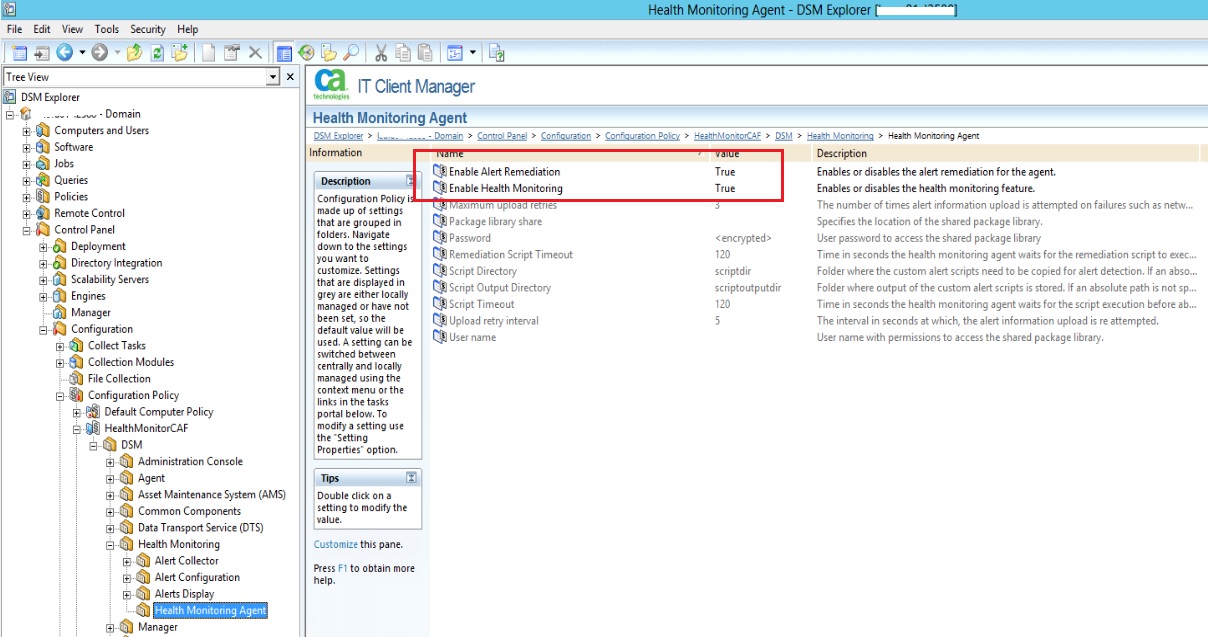Collapse the Control Panel tree node
The image size is (1208, 637).
click(x=27, y=230)
